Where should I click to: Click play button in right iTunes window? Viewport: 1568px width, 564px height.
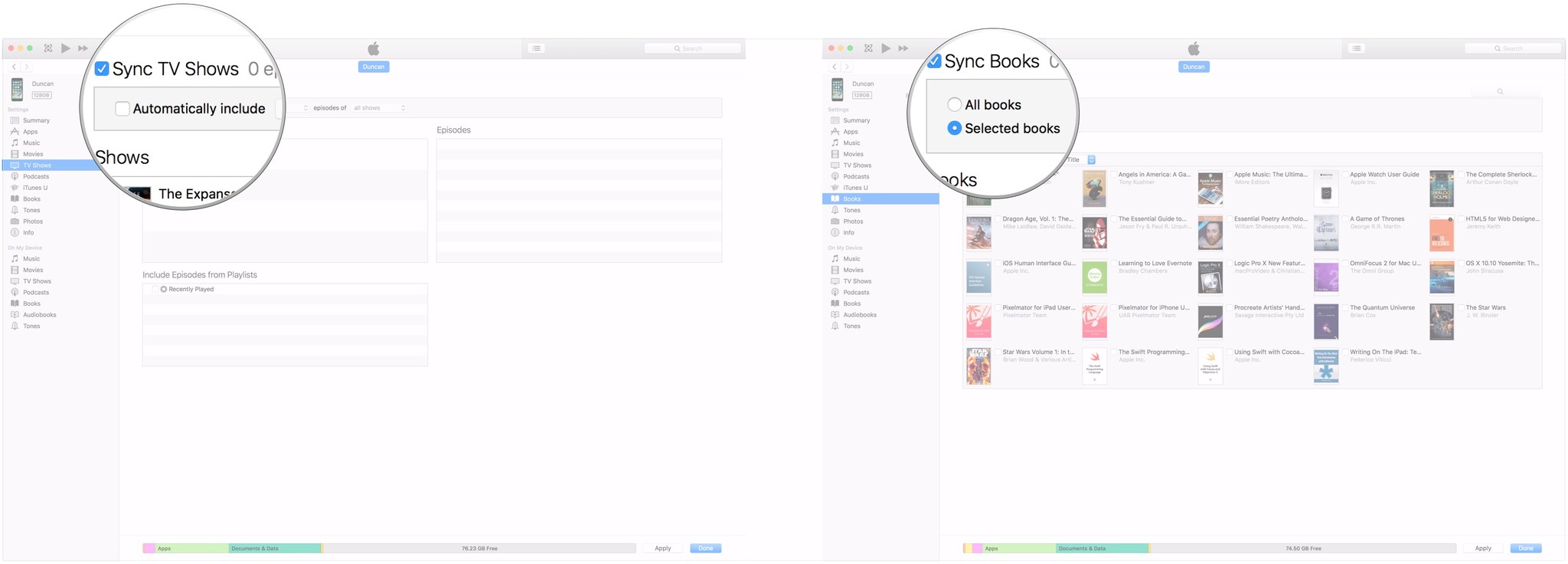coord(886,48)
